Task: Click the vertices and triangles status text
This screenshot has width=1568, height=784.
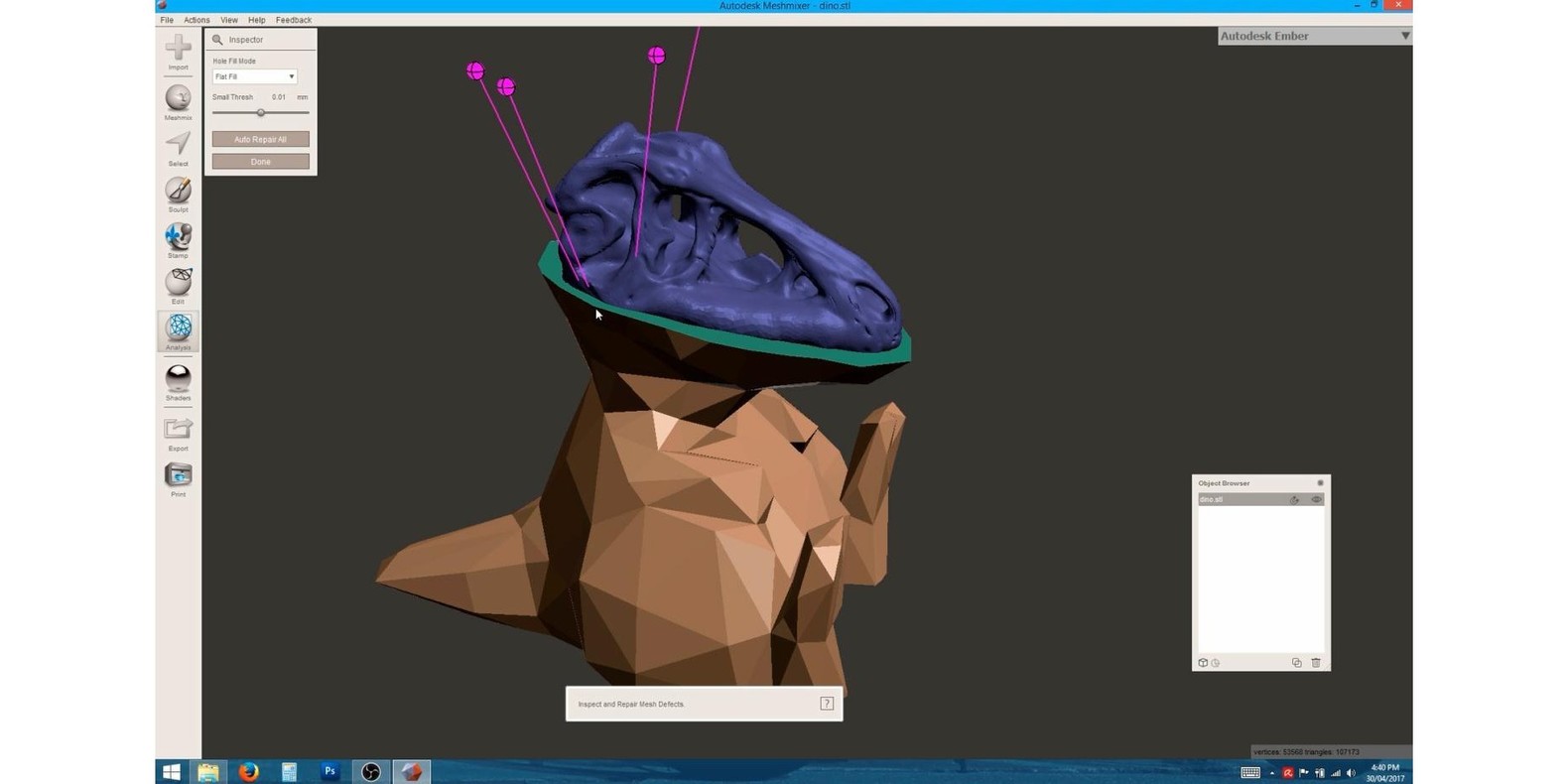Action: (1306, 752)
